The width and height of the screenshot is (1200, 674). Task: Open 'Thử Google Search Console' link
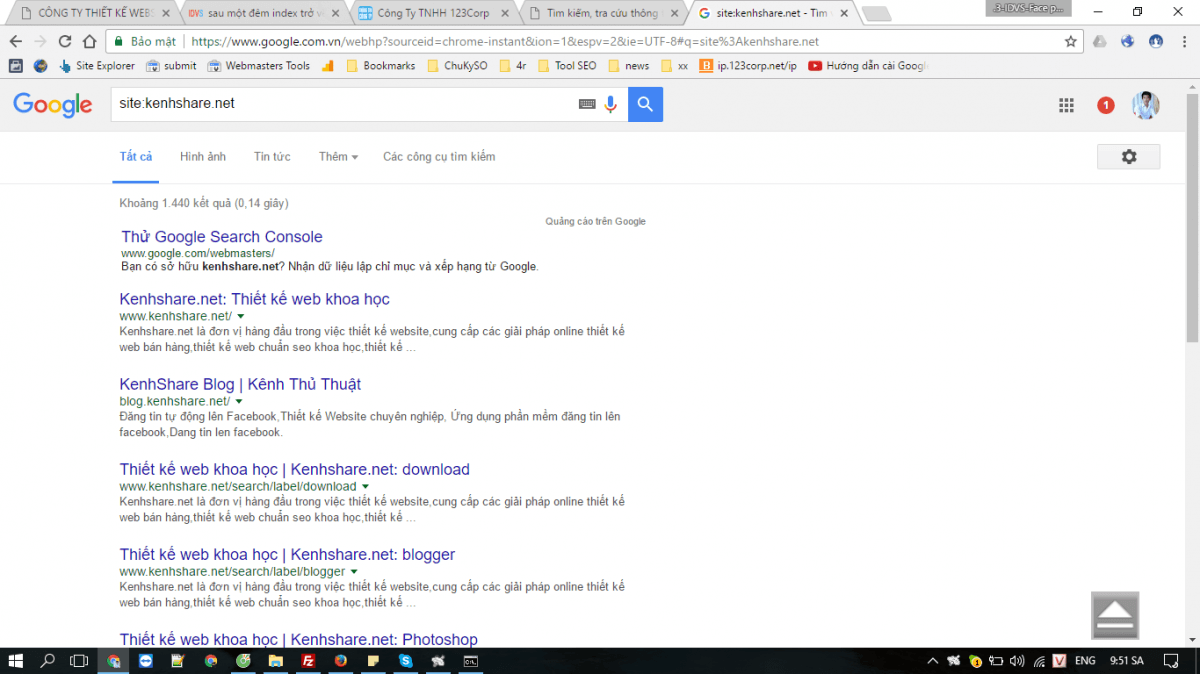pyautogui.click(x=222, y=237)
